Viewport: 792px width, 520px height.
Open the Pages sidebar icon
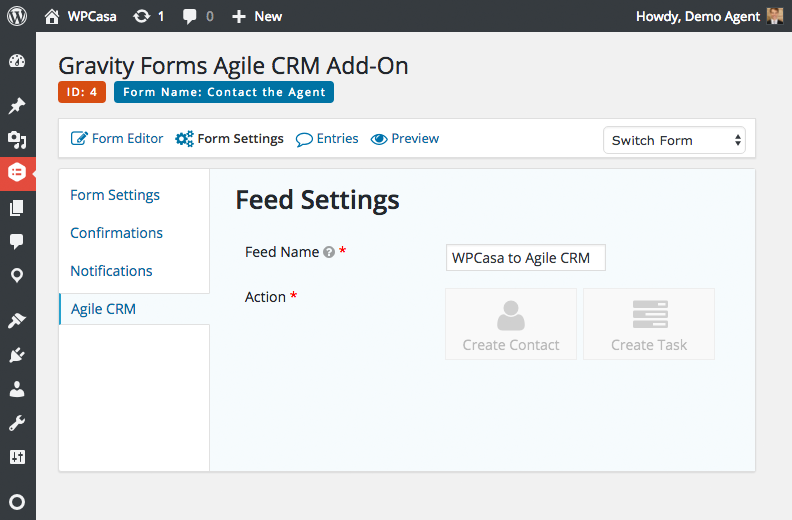tap(17, 208)
